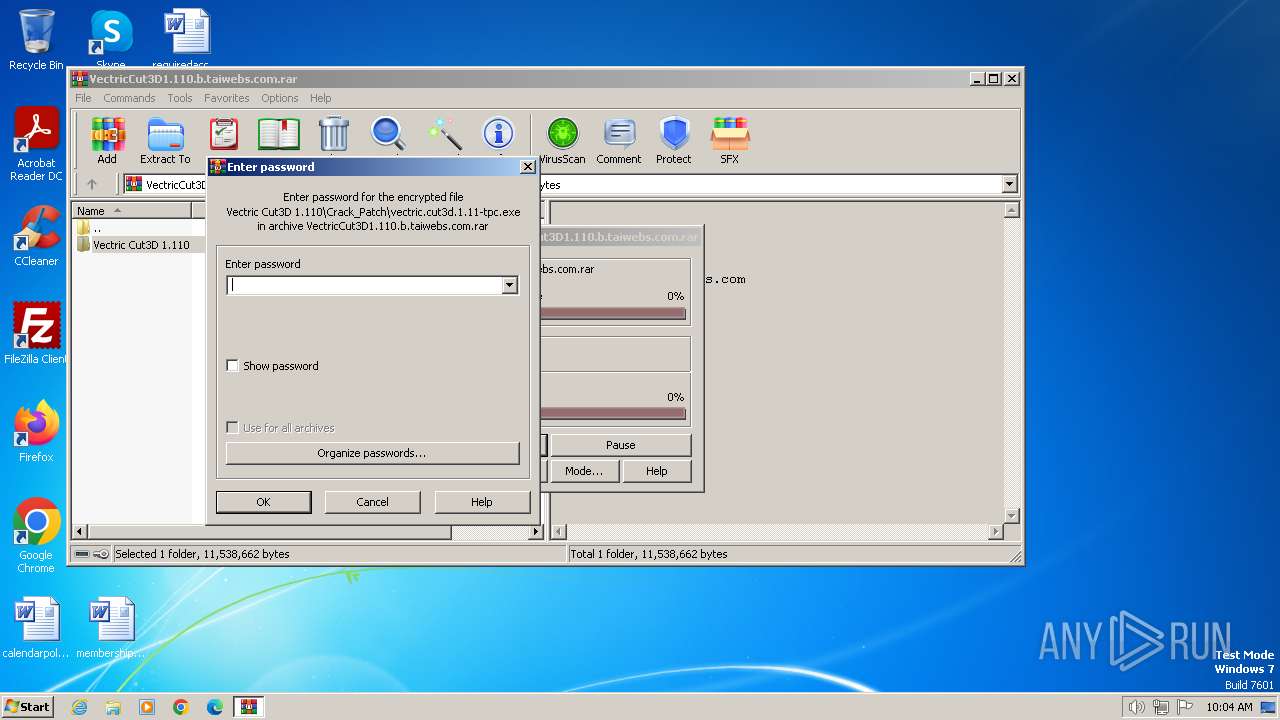Select the Vectric Cut3D 1.110 folder
Screen dimensions: 1280x720
coord(141,245)
